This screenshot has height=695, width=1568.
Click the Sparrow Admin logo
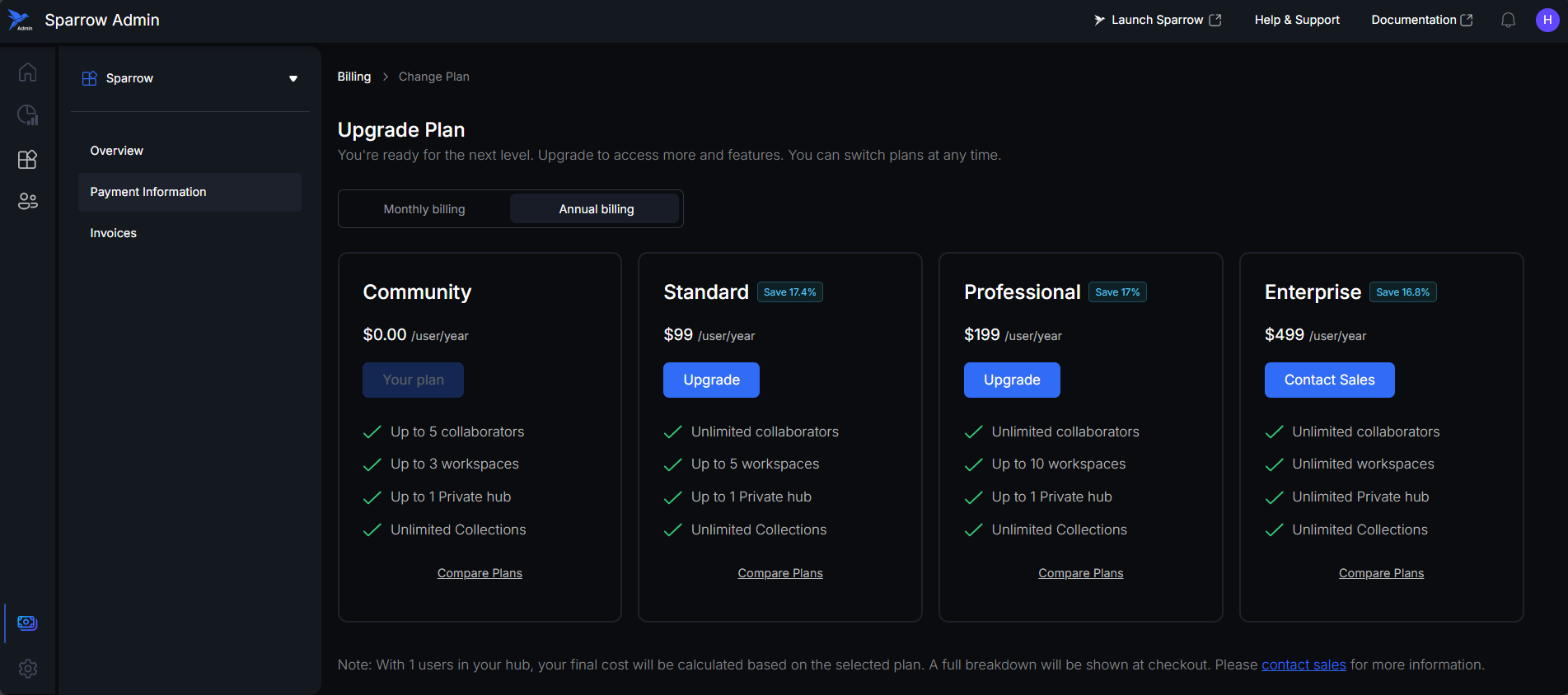(20, 21)
